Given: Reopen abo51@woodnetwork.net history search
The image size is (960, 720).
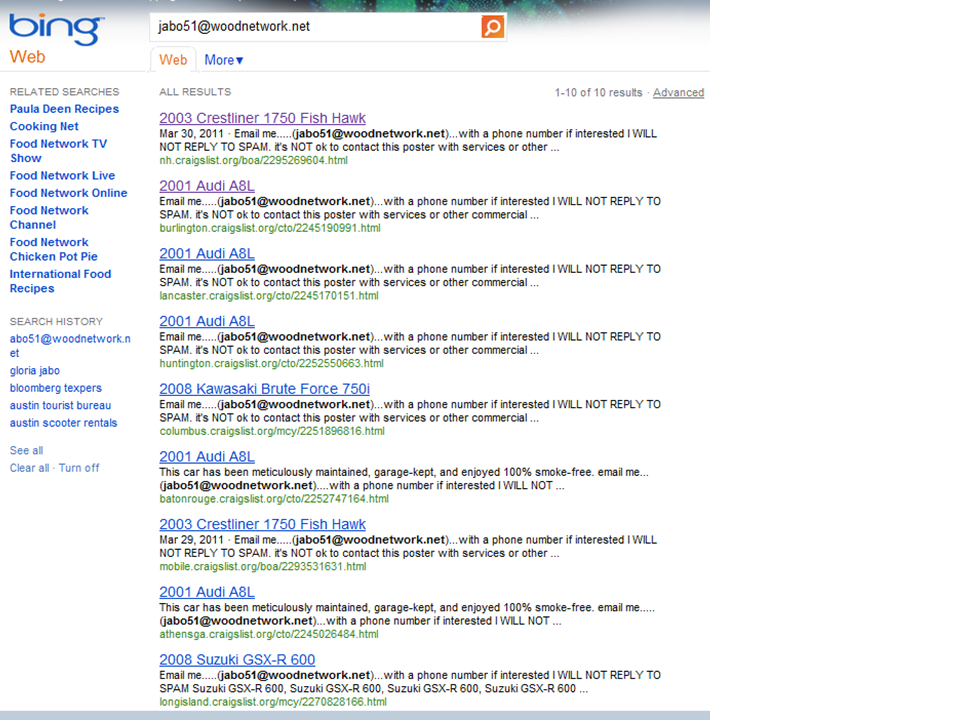Looking at the screenshot, I should pos(70,346).
